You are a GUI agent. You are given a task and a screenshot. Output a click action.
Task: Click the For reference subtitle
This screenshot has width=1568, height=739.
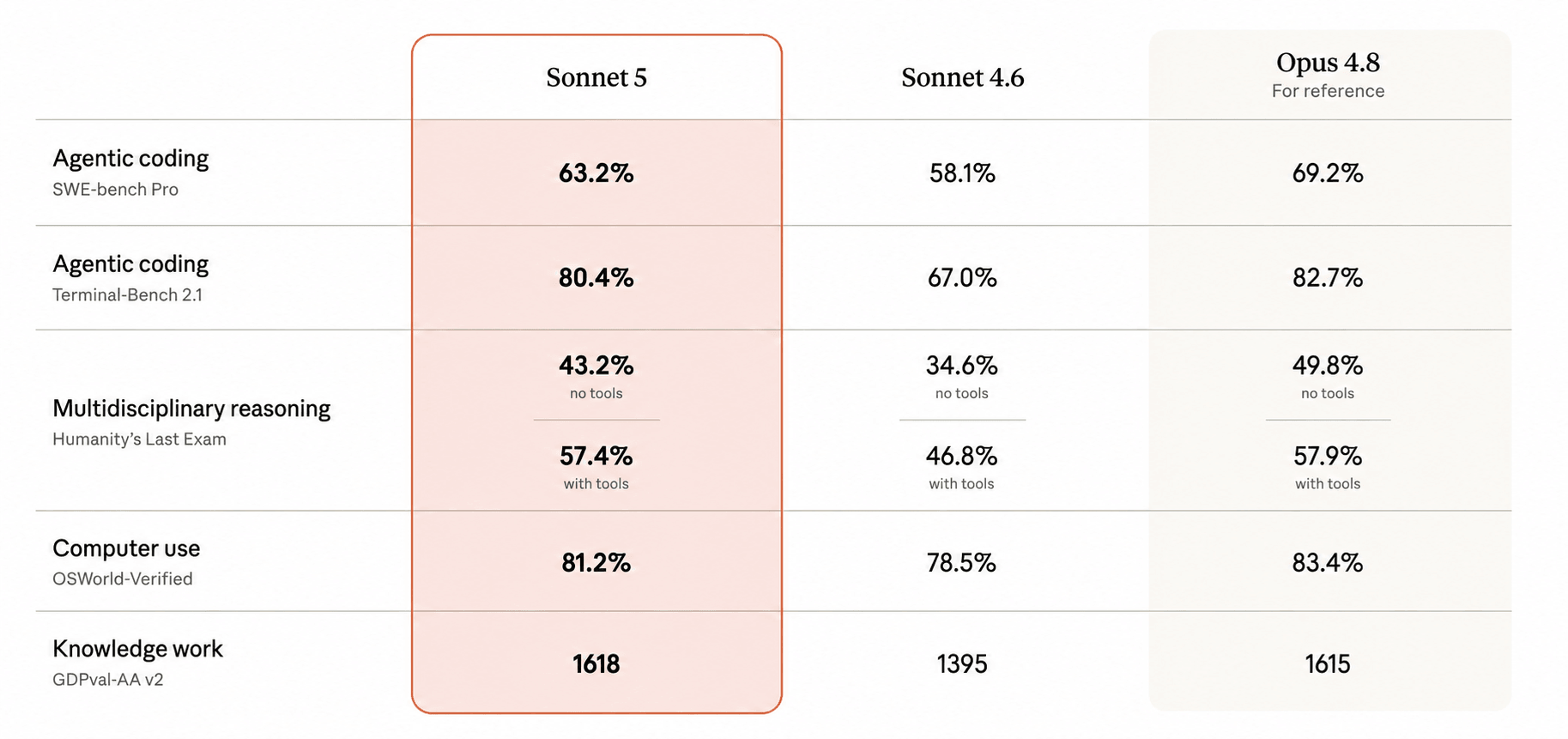pyautogui.click(x=1328, y=91)
